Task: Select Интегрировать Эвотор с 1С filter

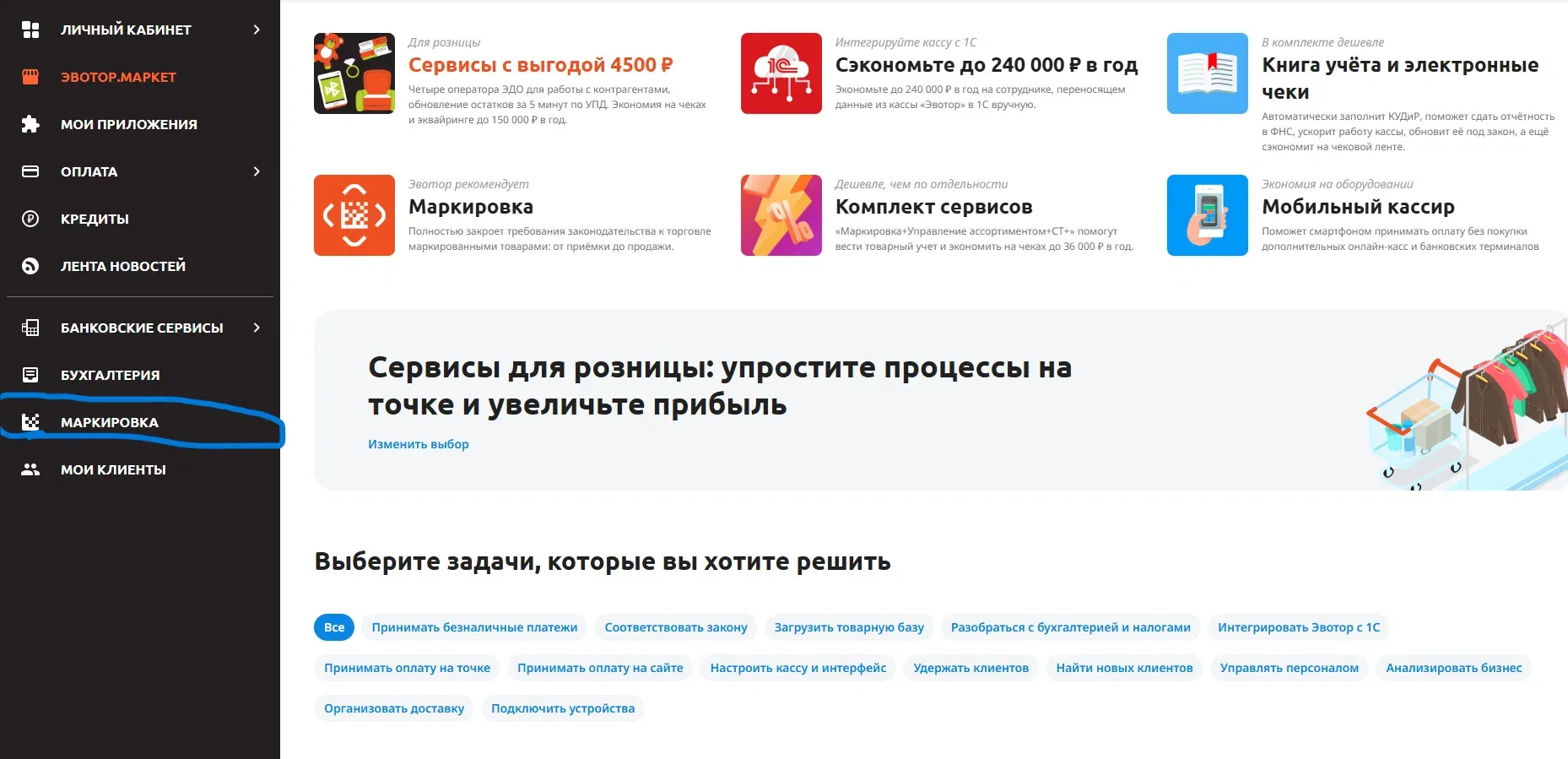Action: click(x=1299, y=627)
